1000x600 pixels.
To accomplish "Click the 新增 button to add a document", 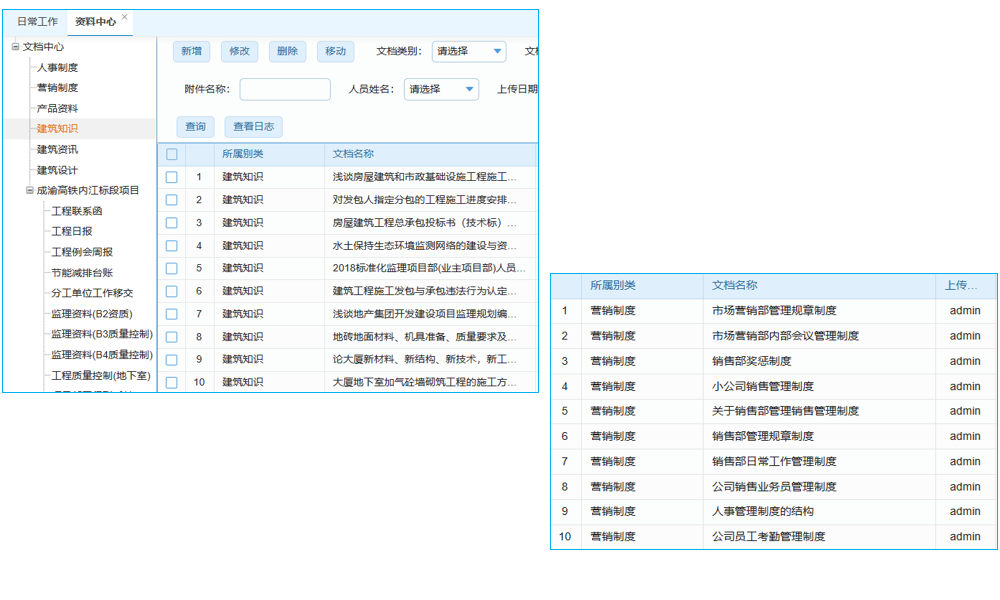I will 192,51.
